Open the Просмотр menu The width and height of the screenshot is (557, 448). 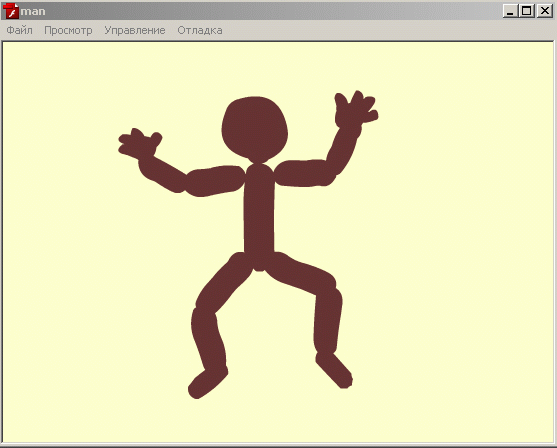(68, 31)
